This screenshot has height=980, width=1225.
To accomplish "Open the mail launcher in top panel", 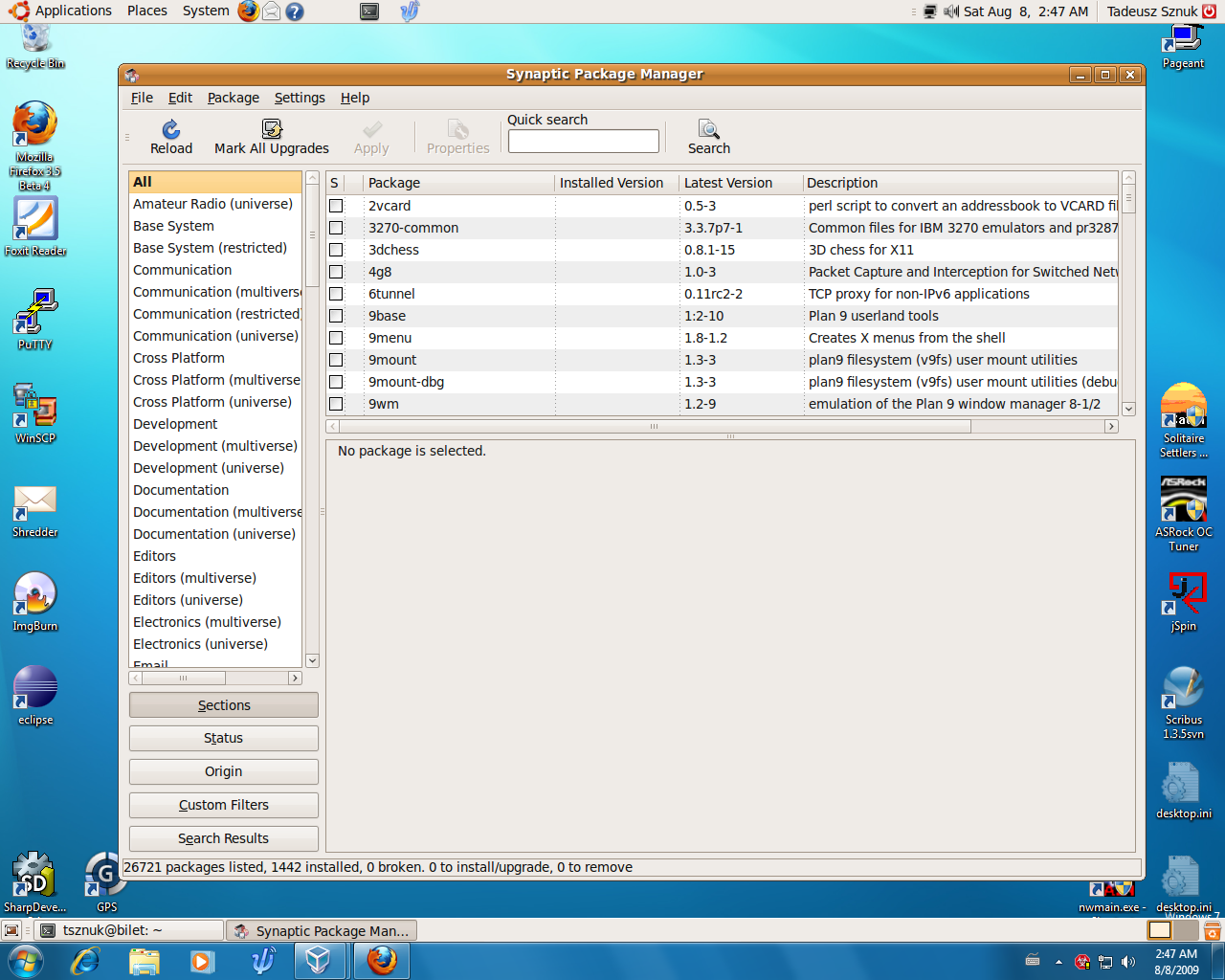I will coord(272,11).
